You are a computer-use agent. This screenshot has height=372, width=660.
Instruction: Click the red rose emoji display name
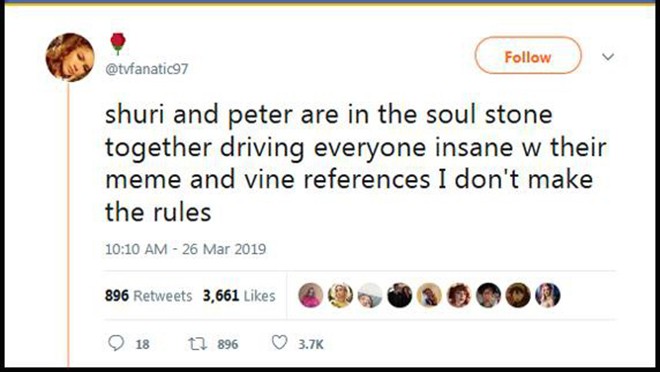coord(118,44)
